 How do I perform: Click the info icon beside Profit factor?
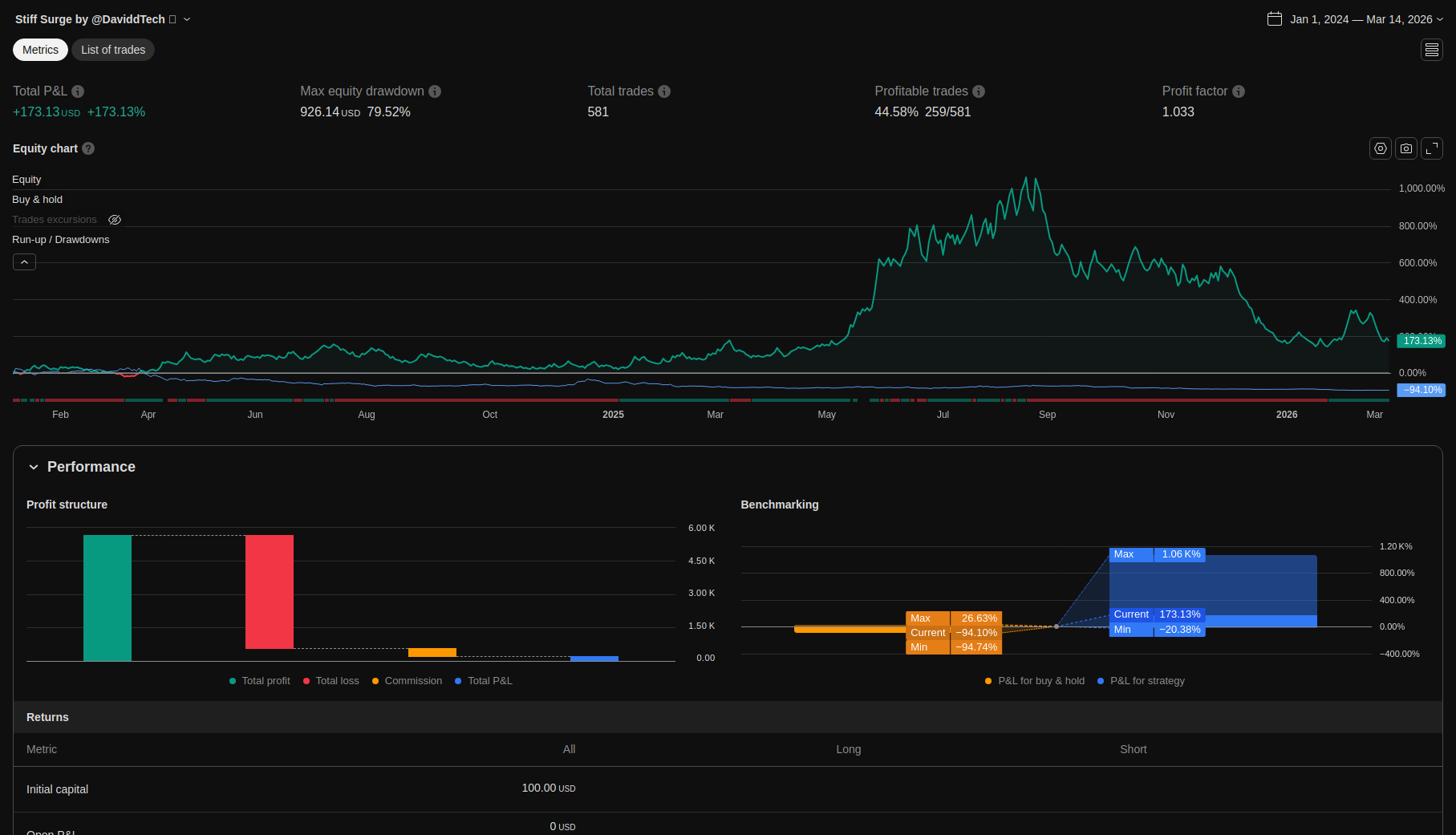point(1238,91)
